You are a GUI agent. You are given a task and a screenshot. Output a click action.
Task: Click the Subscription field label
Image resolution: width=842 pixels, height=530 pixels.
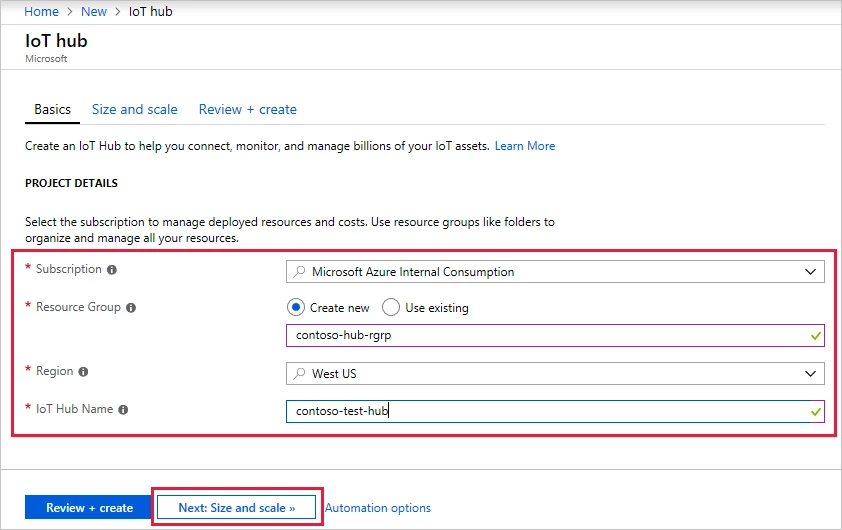point(69,269)
